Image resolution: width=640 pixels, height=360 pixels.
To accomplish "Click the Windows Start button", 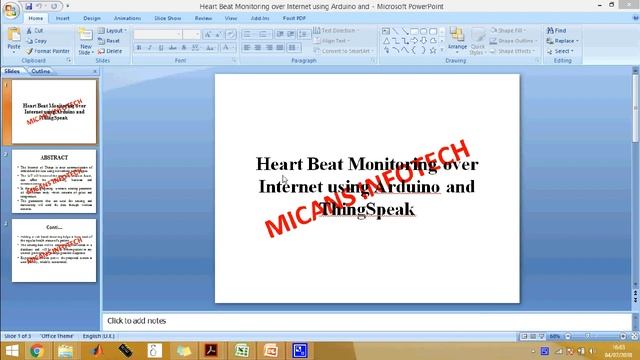I will pos(12,351).
